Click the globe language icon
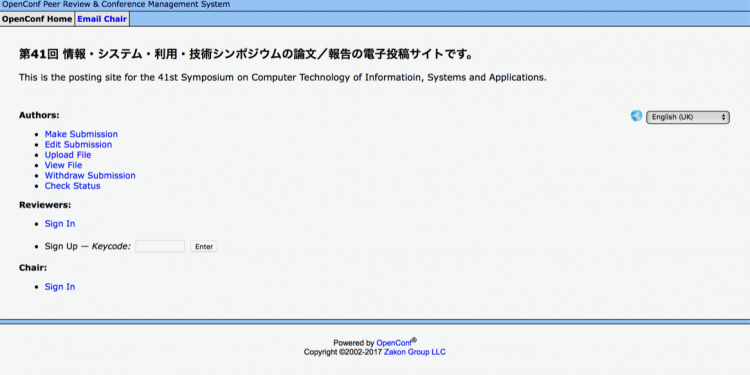Screen dimensions: 750x375 636,116
